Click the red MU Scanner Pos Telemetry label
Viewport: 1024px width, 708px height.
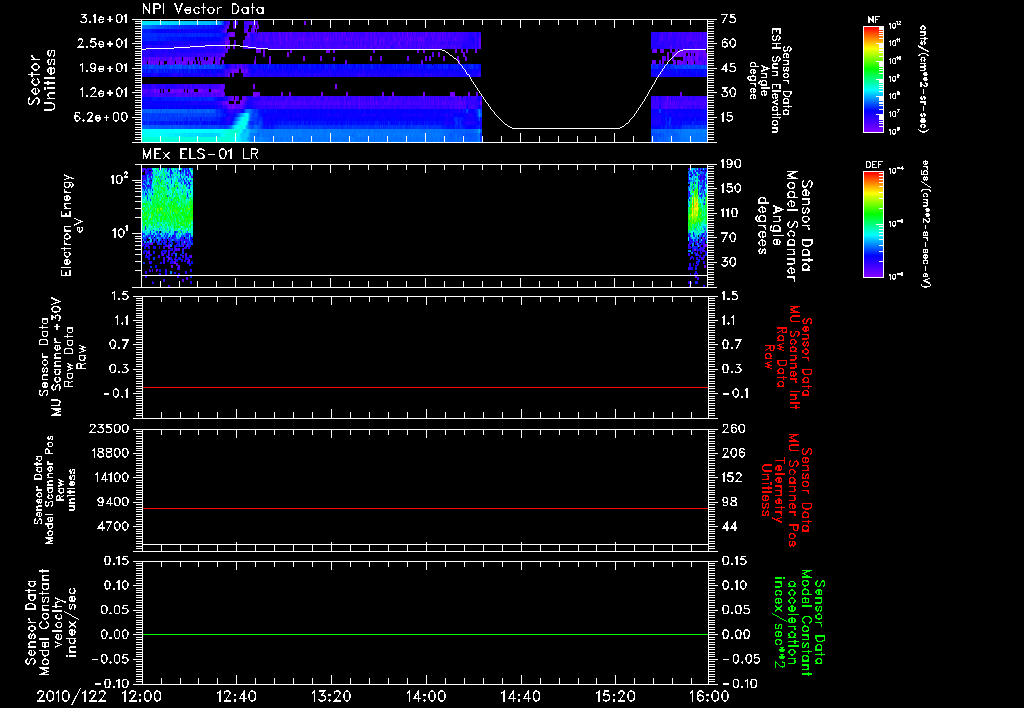[x=787, y=490]
